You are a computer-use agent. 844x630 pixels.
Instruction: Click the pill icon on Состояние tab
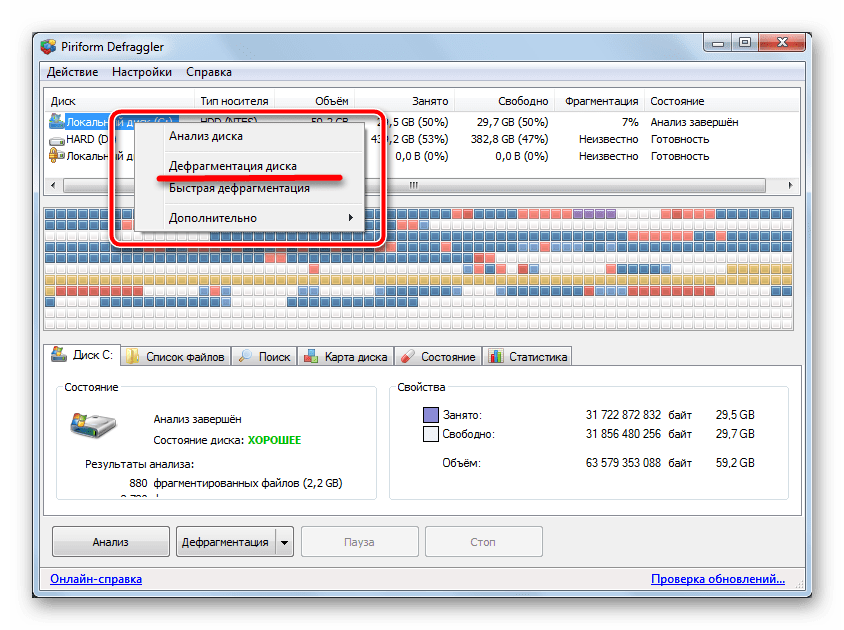408,356
